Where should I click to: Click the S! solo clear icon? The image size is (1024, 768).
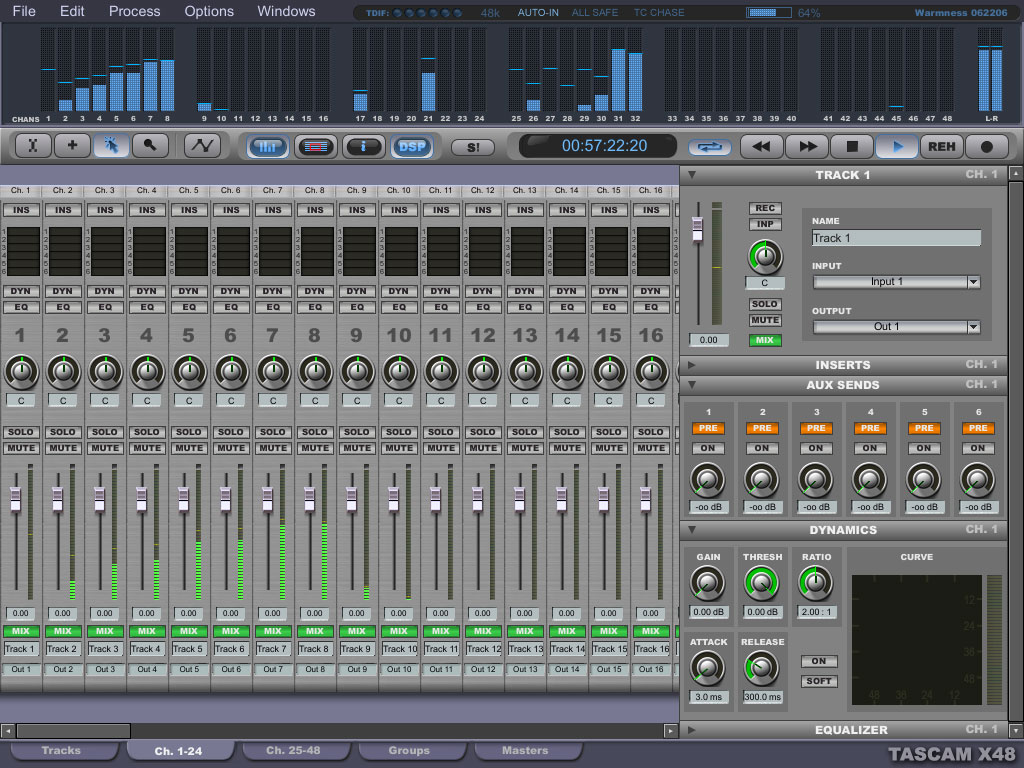pos(473,146)
